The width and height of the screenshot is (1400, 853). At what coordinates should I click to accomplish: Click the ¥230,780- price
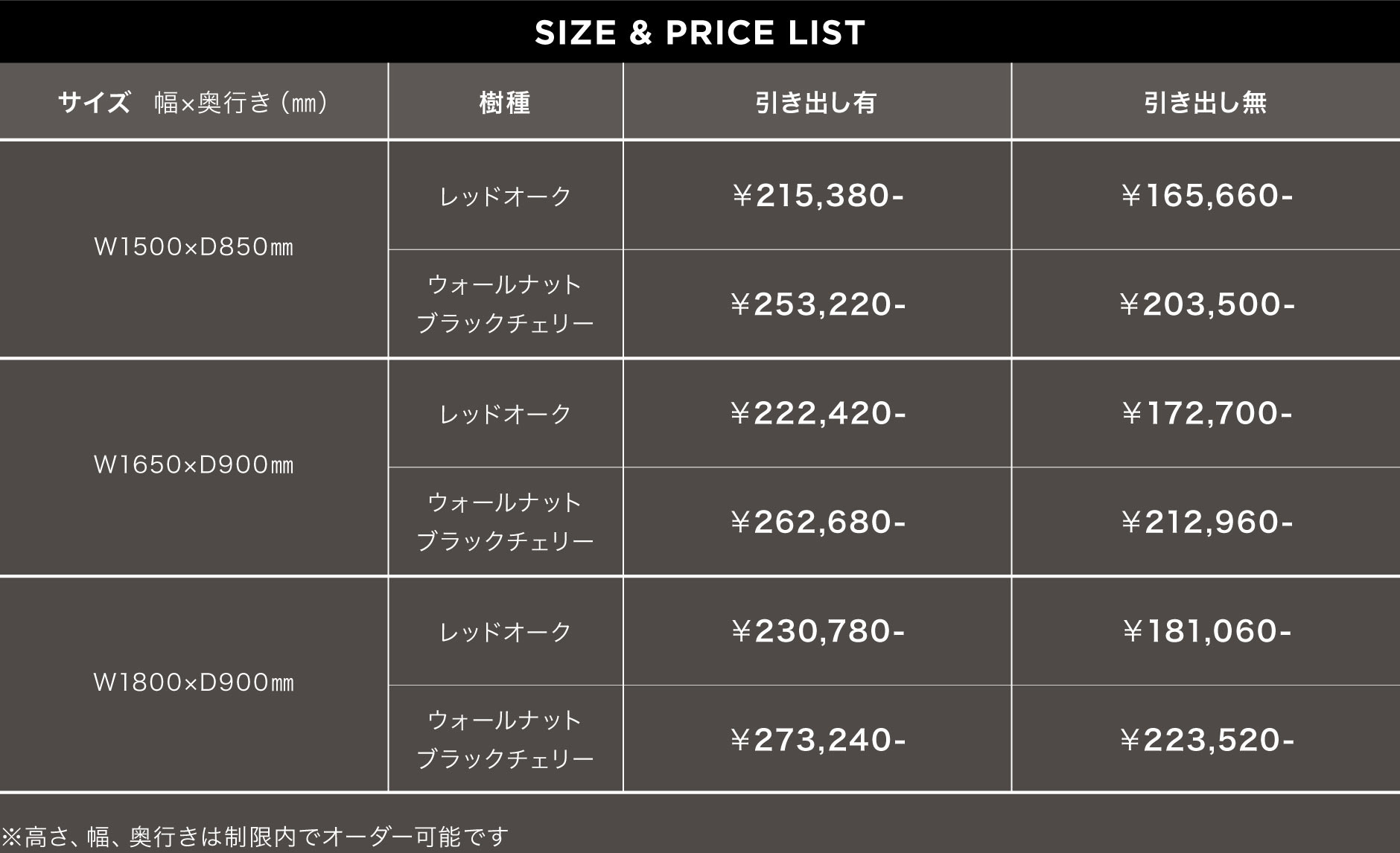pos(817,631)
